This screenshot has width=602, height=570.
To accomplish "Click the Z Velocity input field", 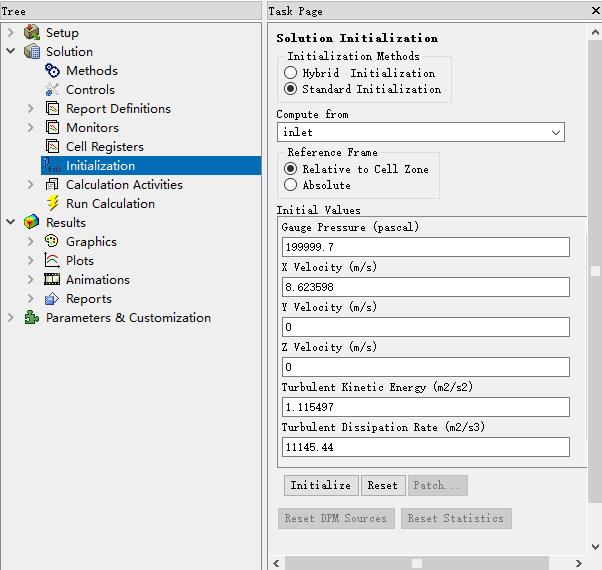I will [426, 367].
